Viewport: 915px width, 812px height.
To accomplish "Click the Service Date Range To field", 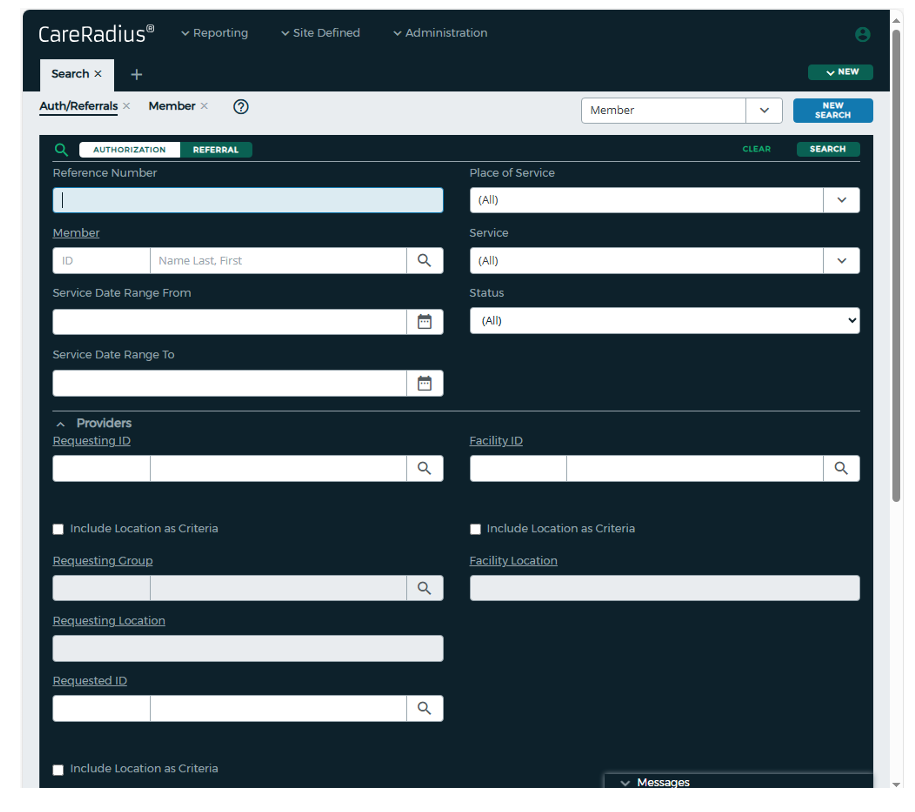I will pyautogui.click(x=229, y=383).
